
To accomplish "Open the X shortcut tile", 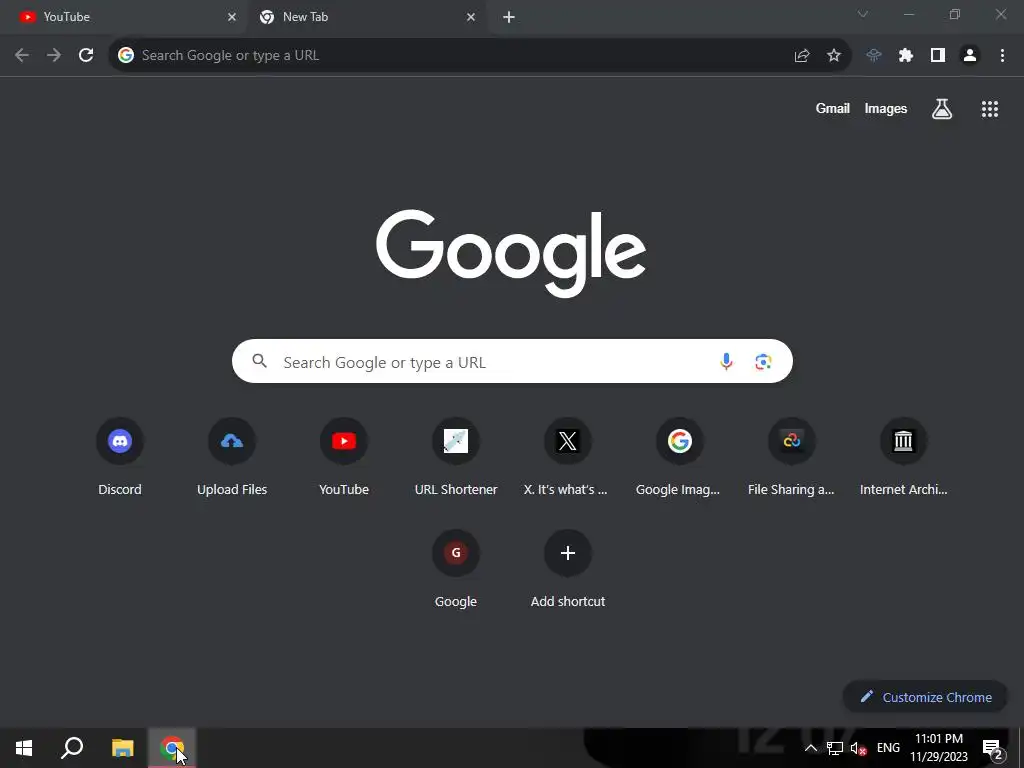I will pyautogui.click(x=568, y=458).
